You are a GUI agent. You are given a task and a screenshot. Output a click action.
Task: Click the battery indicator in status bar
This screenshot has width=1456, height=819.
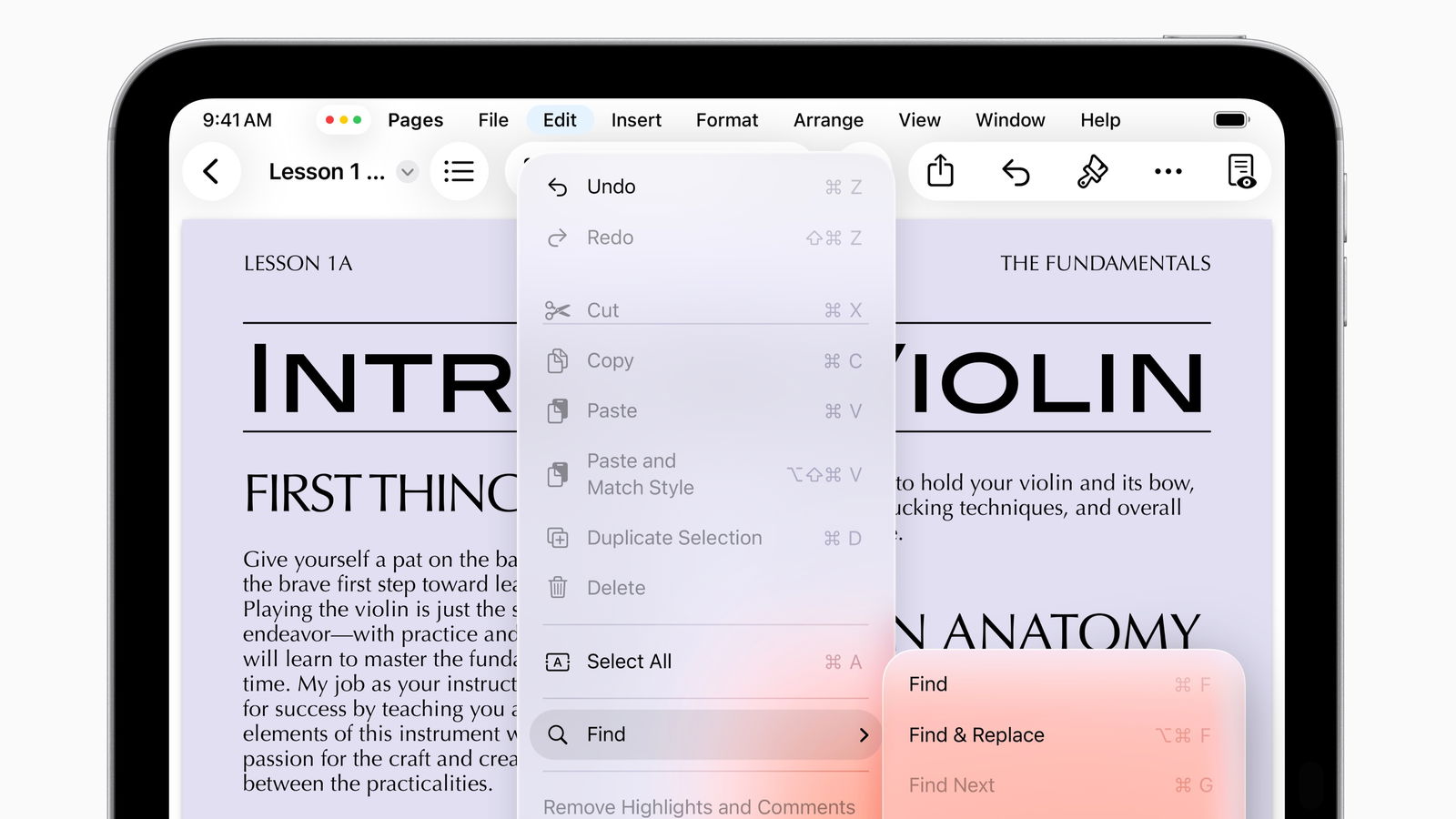1232,120
